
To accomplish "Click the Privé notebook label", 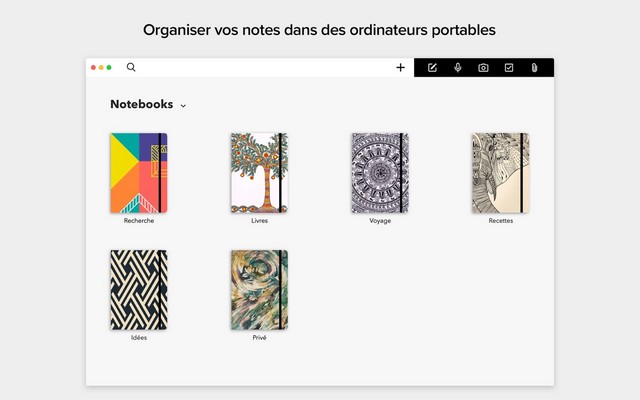I will pyautogui.click(x=259, y=338).
